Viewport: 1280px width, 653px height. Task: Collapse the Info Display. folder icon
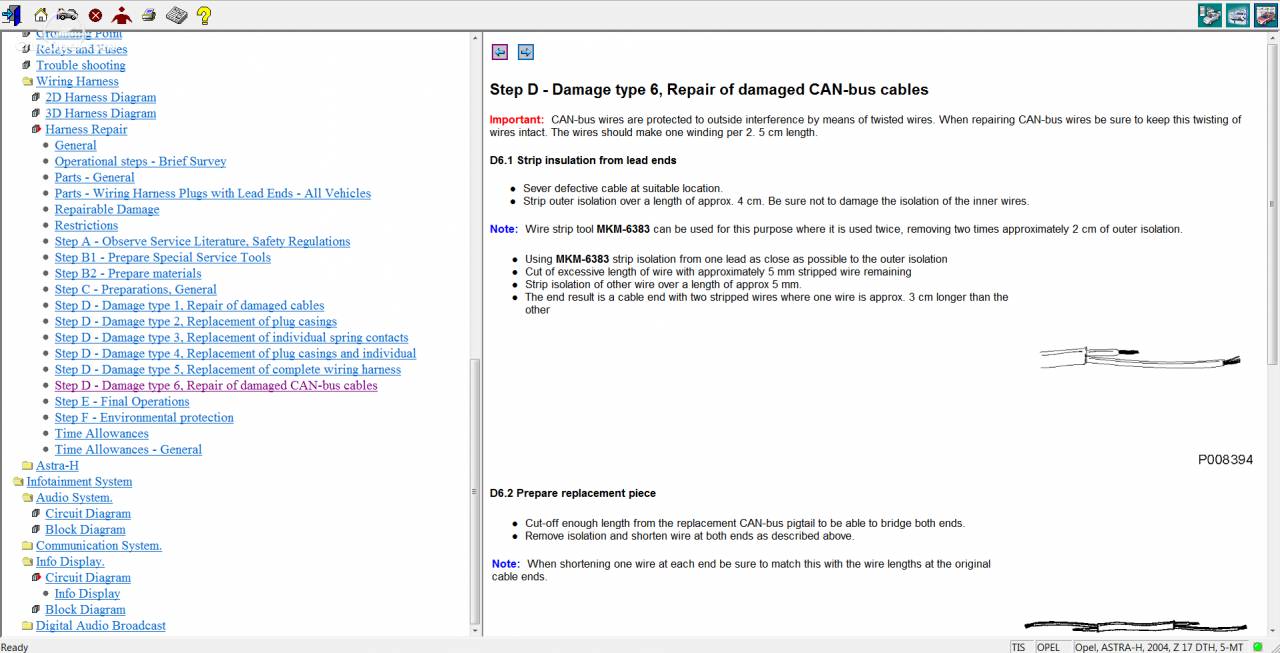tap(27, 561)
